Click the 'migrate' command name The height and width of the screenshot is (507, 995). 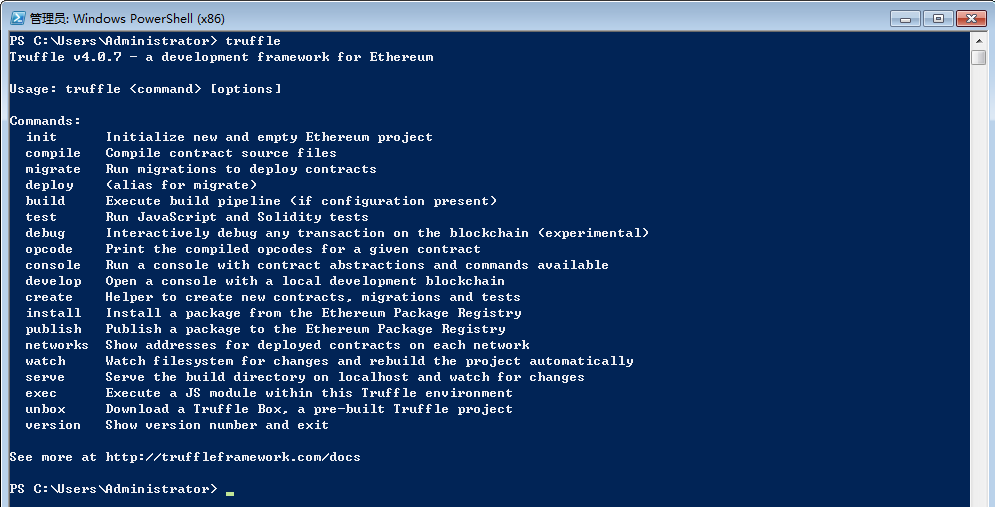53,169
